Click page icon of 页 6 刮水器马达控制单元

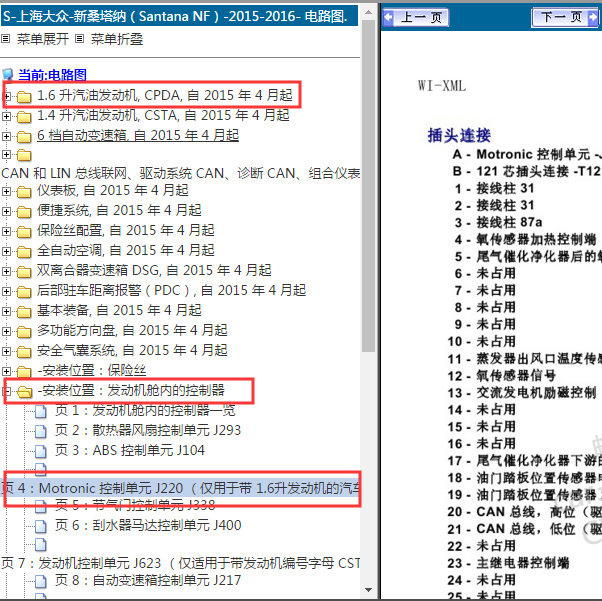(x=41, y=526)
